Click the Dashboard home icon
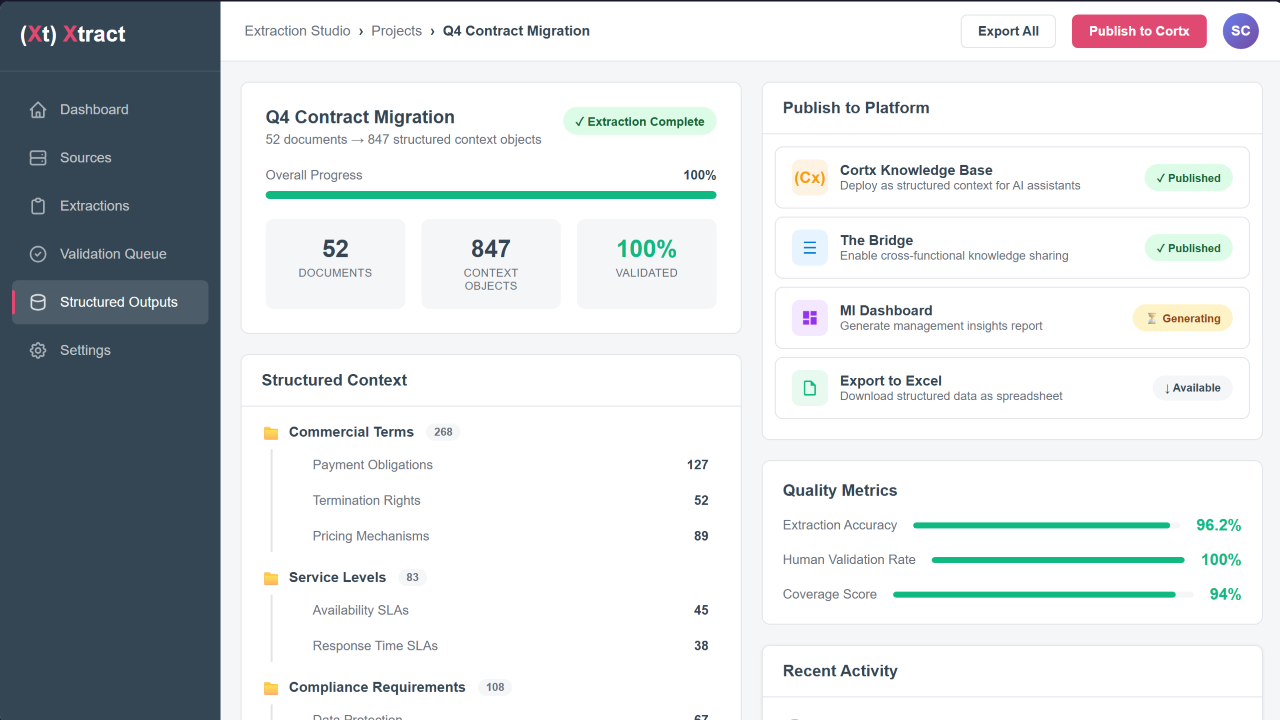This screenshot has width=1280, height=720. [x=38, y=110]
